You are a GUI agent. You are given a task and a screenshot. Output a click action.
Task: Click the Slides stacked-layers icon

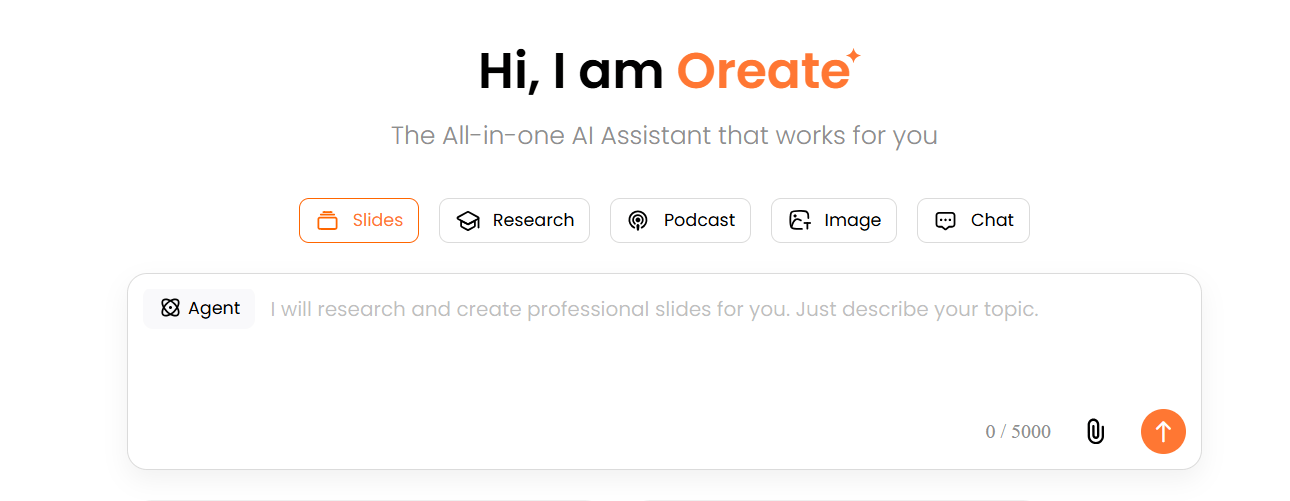click(x=327, y=221)
